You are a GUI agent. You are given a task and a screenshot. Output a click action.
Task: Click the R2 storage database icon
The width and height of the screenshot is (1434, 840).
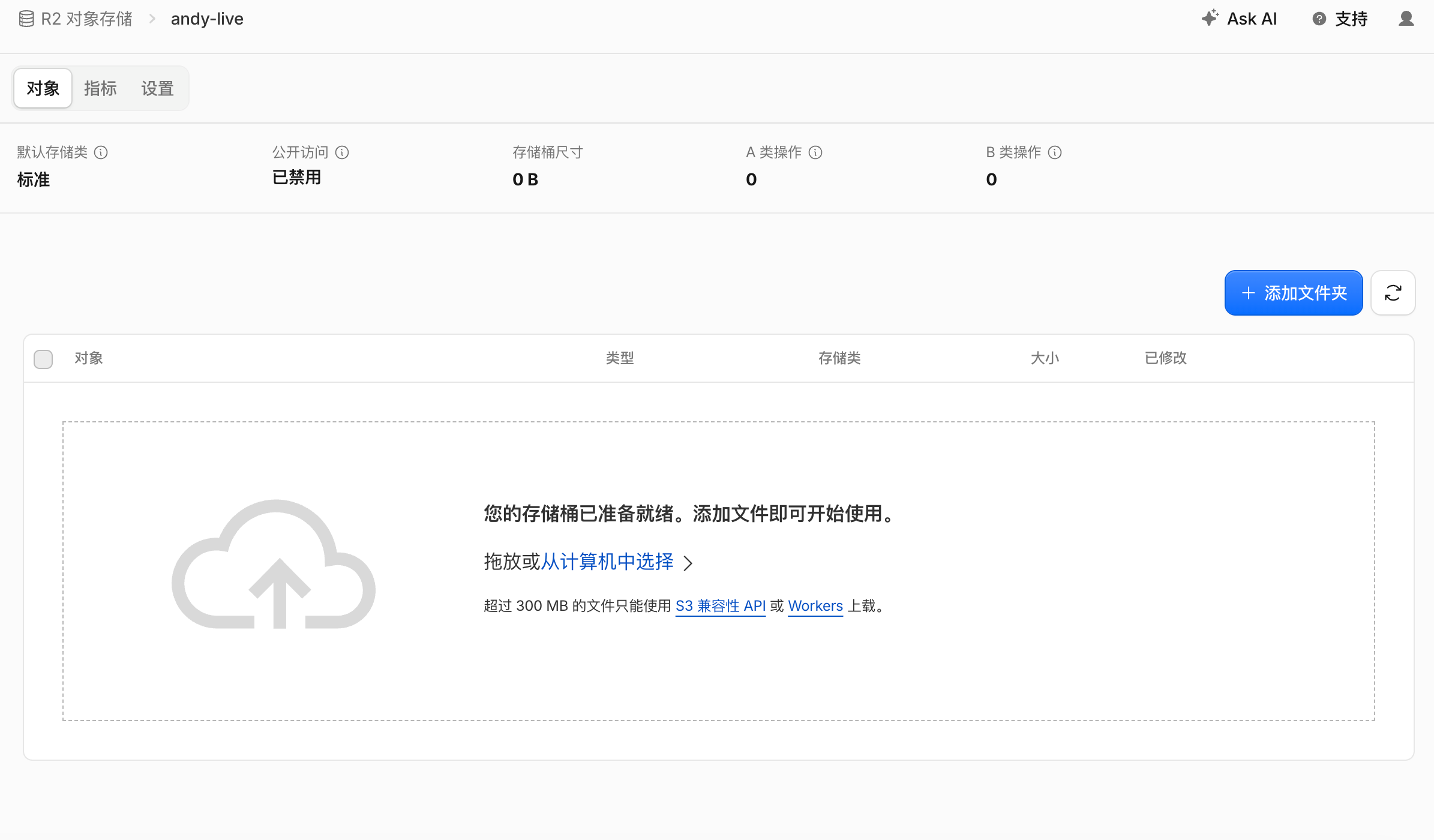click(x=26, y=19)
